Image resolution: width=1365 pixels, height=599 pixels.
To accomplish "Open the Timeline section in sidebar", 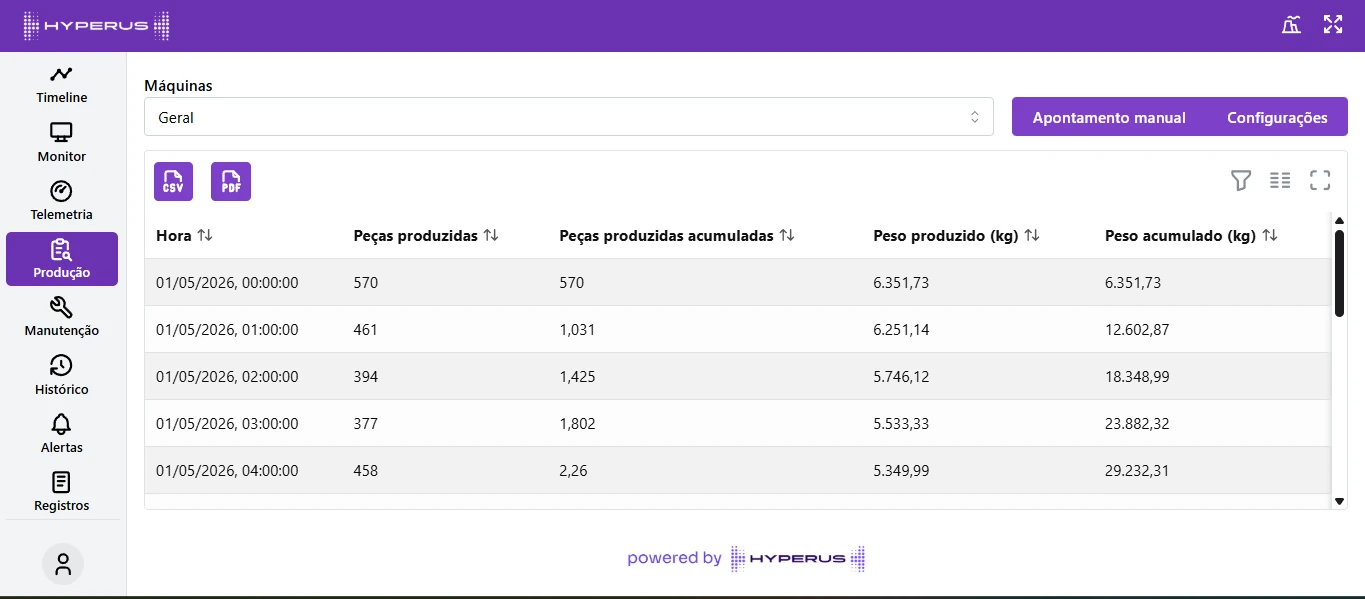I will (62, 85).
